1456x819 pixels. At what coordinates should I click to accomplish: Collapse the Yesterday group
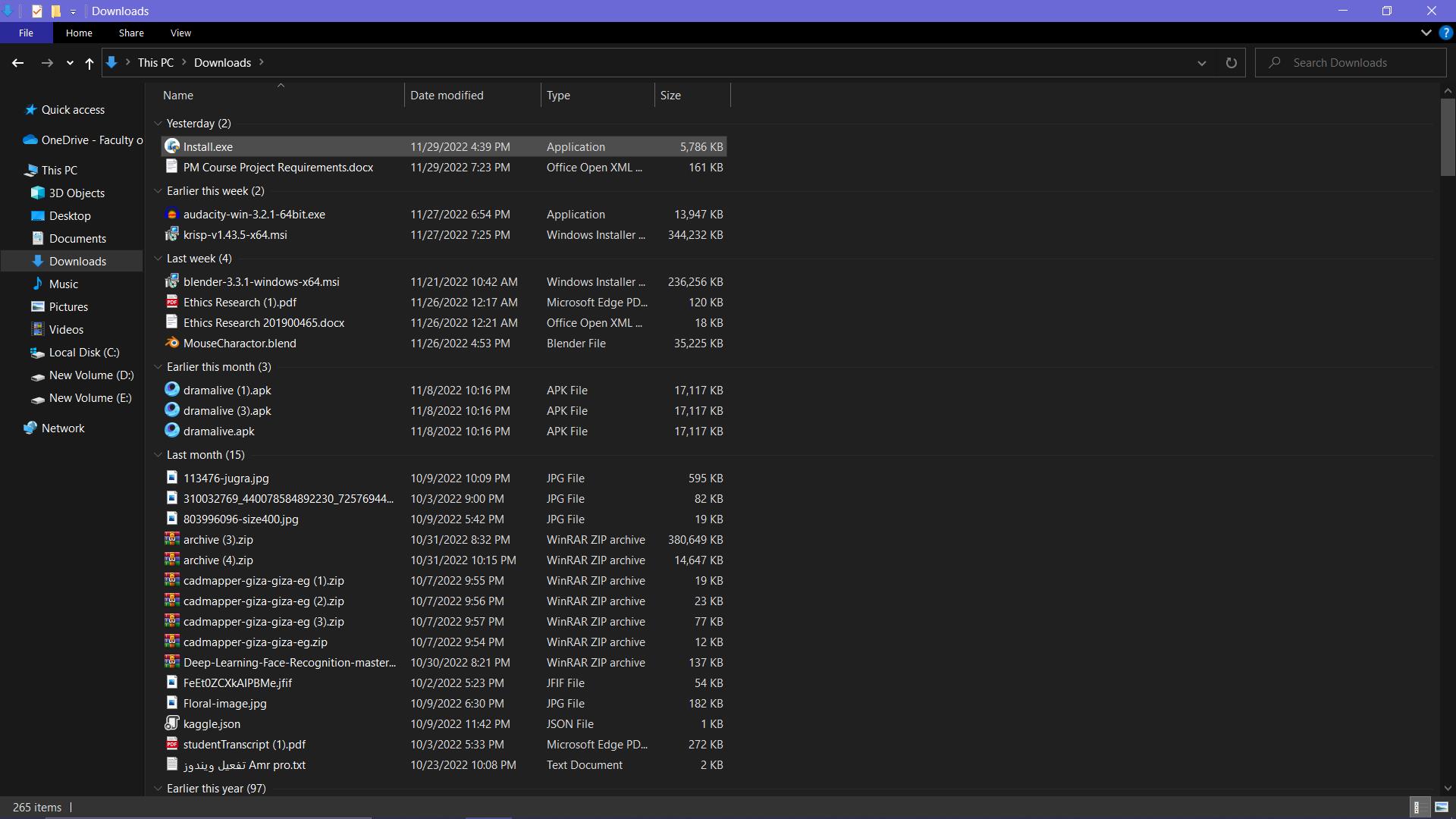(x=158, y=124)
